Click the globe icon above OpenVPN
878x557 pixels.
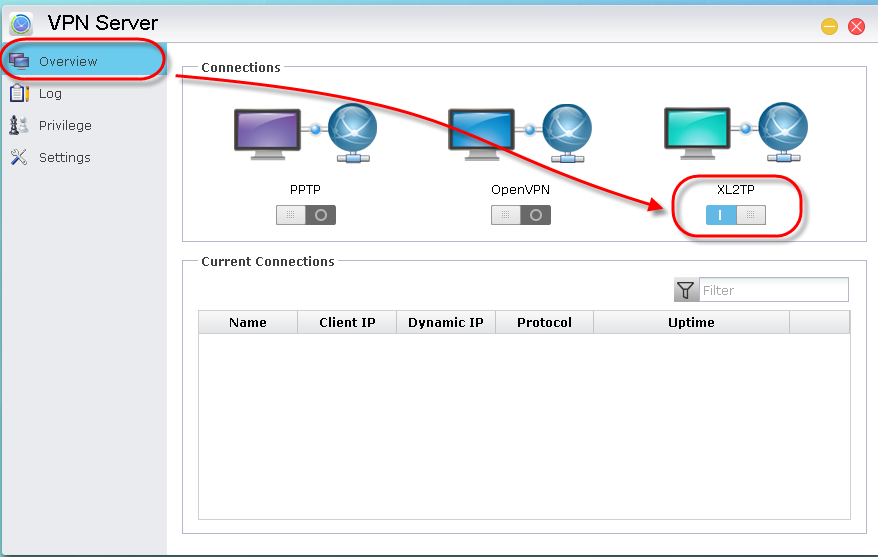(x=567, y=133)
